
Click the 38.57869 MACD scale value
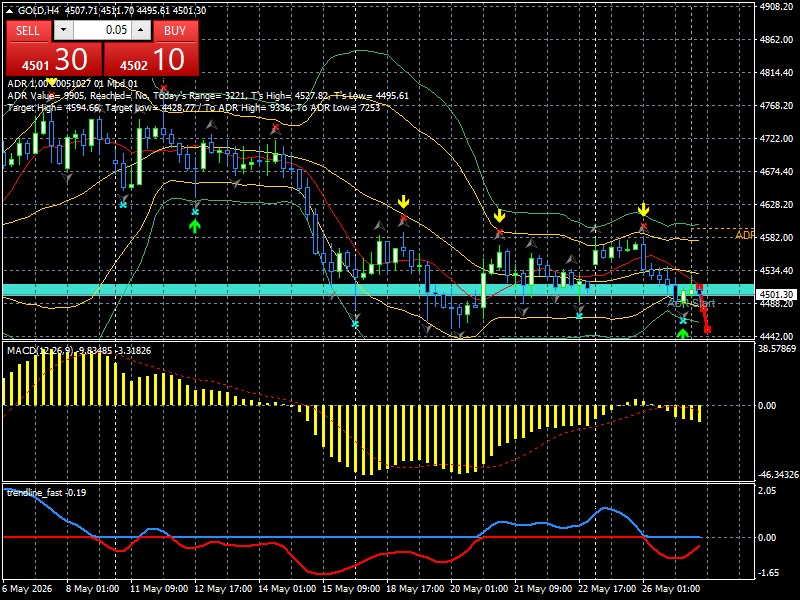777,349
